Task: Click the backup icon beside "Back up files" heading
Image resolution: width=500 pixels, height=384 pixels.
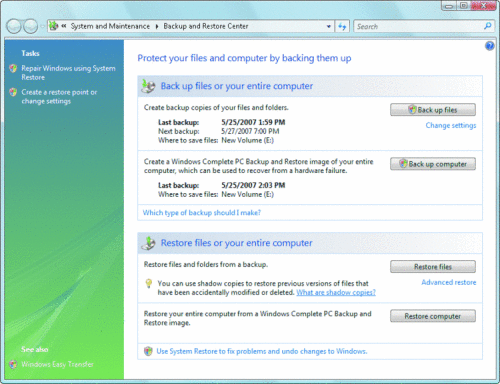Action: point(148,86)
